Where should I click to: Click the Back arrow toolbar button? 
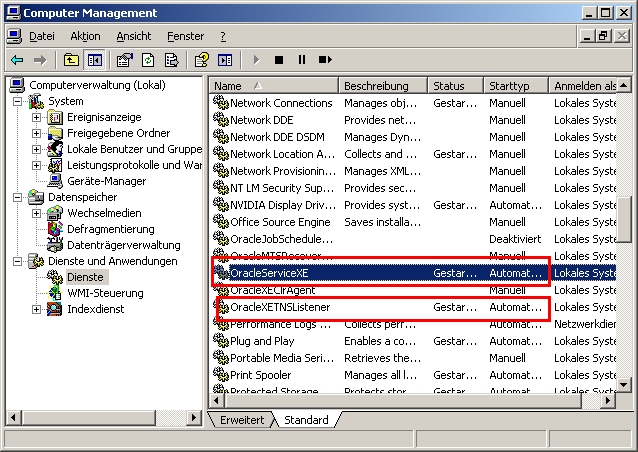coord(17,60)
